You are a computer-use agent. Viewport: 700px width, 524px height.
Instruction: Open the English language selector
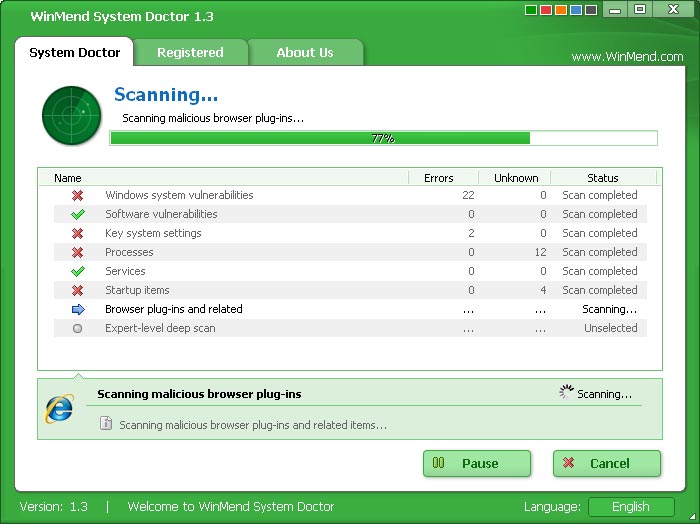(x=630, y=507)
